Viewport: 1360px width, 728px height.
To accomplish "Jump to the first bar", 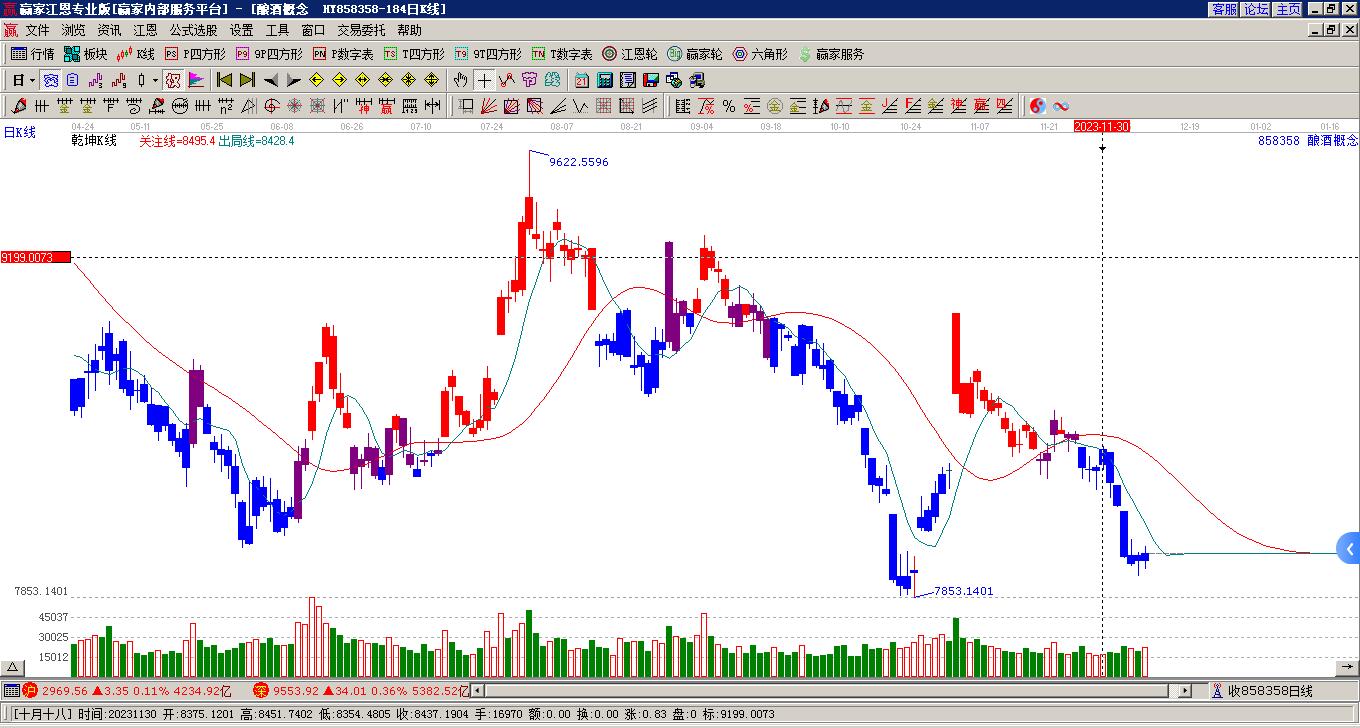I will (224, 80).
